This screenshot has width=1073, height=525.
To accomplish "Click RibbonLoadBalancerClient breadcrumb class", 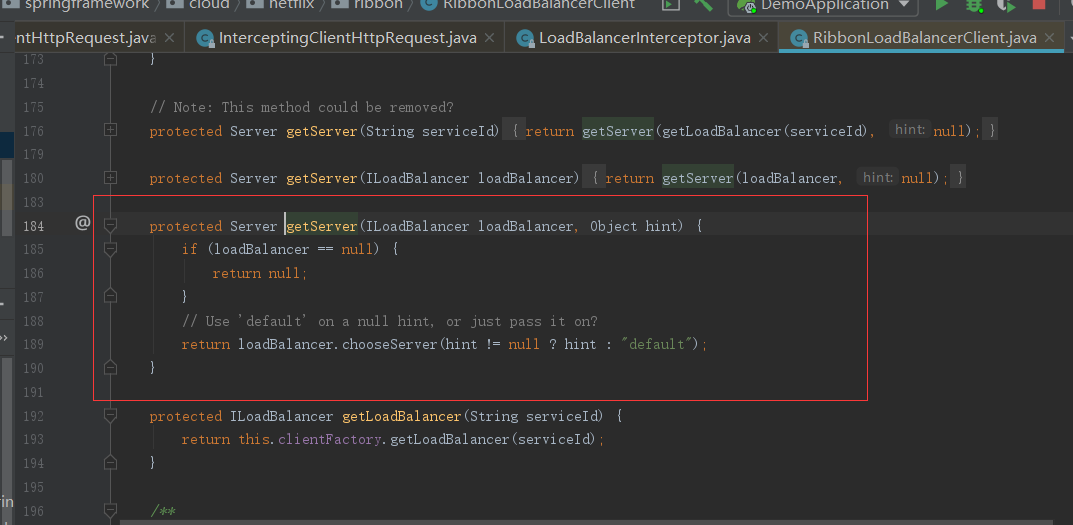I will click(529, 4).
